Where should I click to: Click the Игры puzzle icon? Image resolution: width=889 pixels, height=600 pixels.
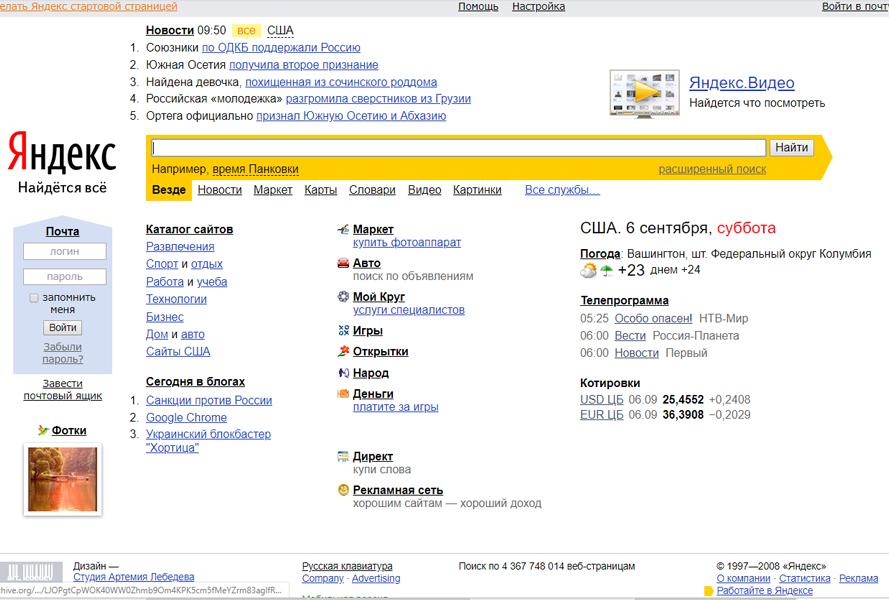click(x=343, y=331)
